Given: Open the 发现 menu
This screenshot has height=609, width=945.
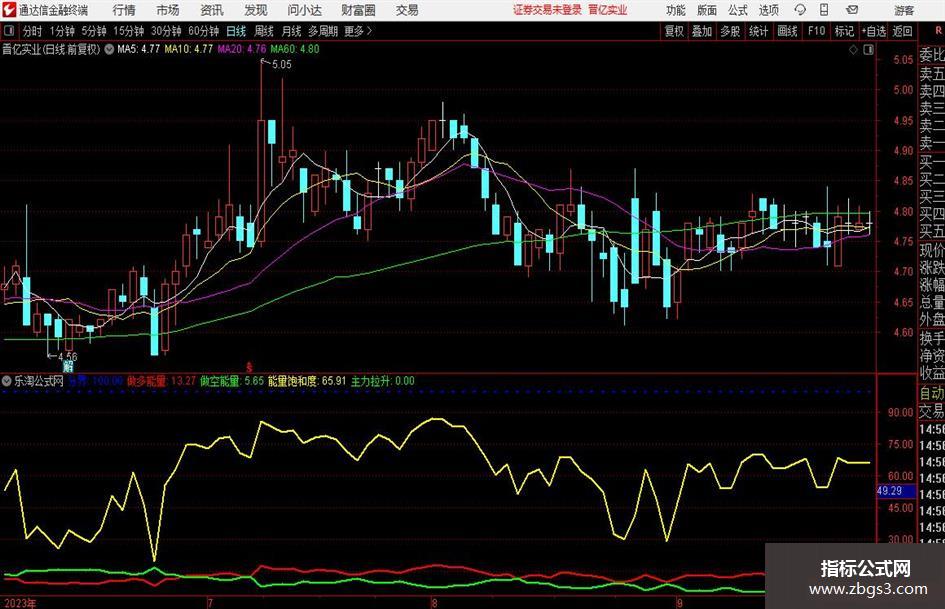Looking at the screenshot, I should [256, 10].
